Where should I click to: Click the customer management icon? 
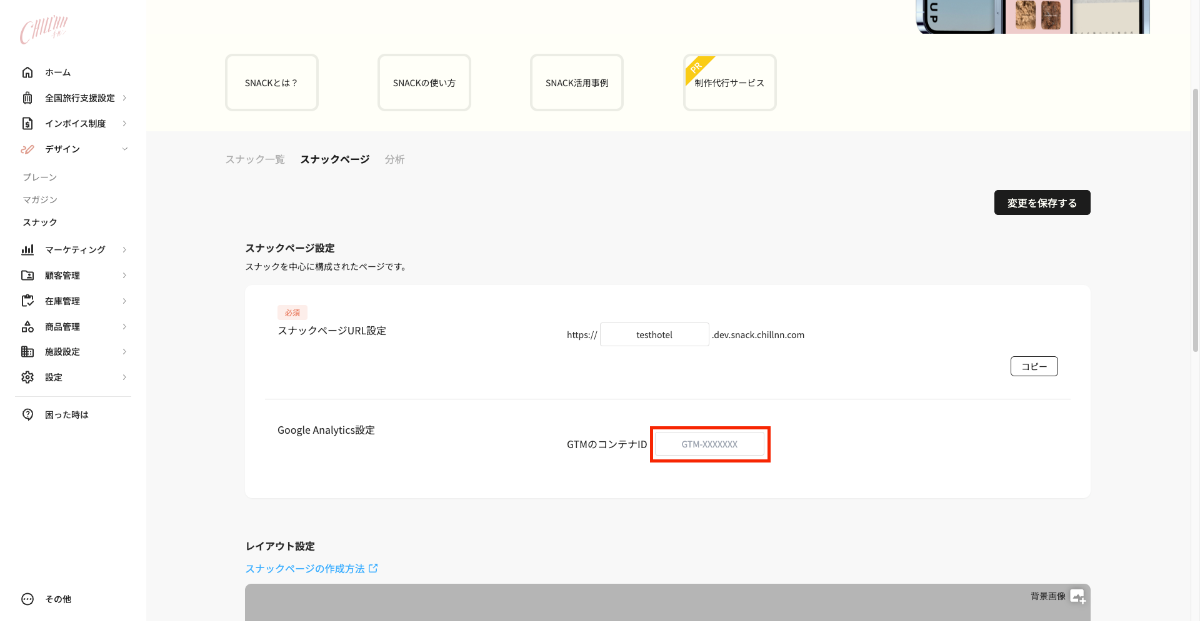(28, 275)
